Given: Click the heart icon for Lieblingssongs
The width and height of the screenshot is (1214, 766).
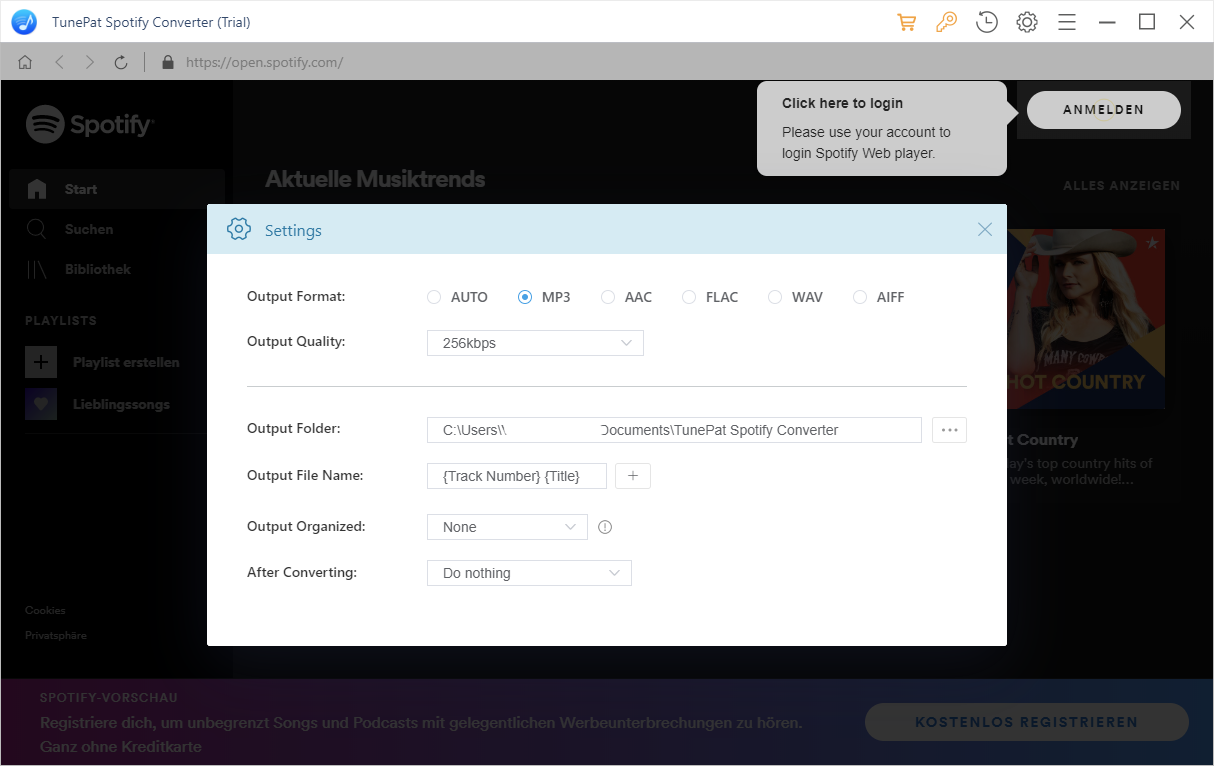Looking at the screenshot, I should coord(41,404).
